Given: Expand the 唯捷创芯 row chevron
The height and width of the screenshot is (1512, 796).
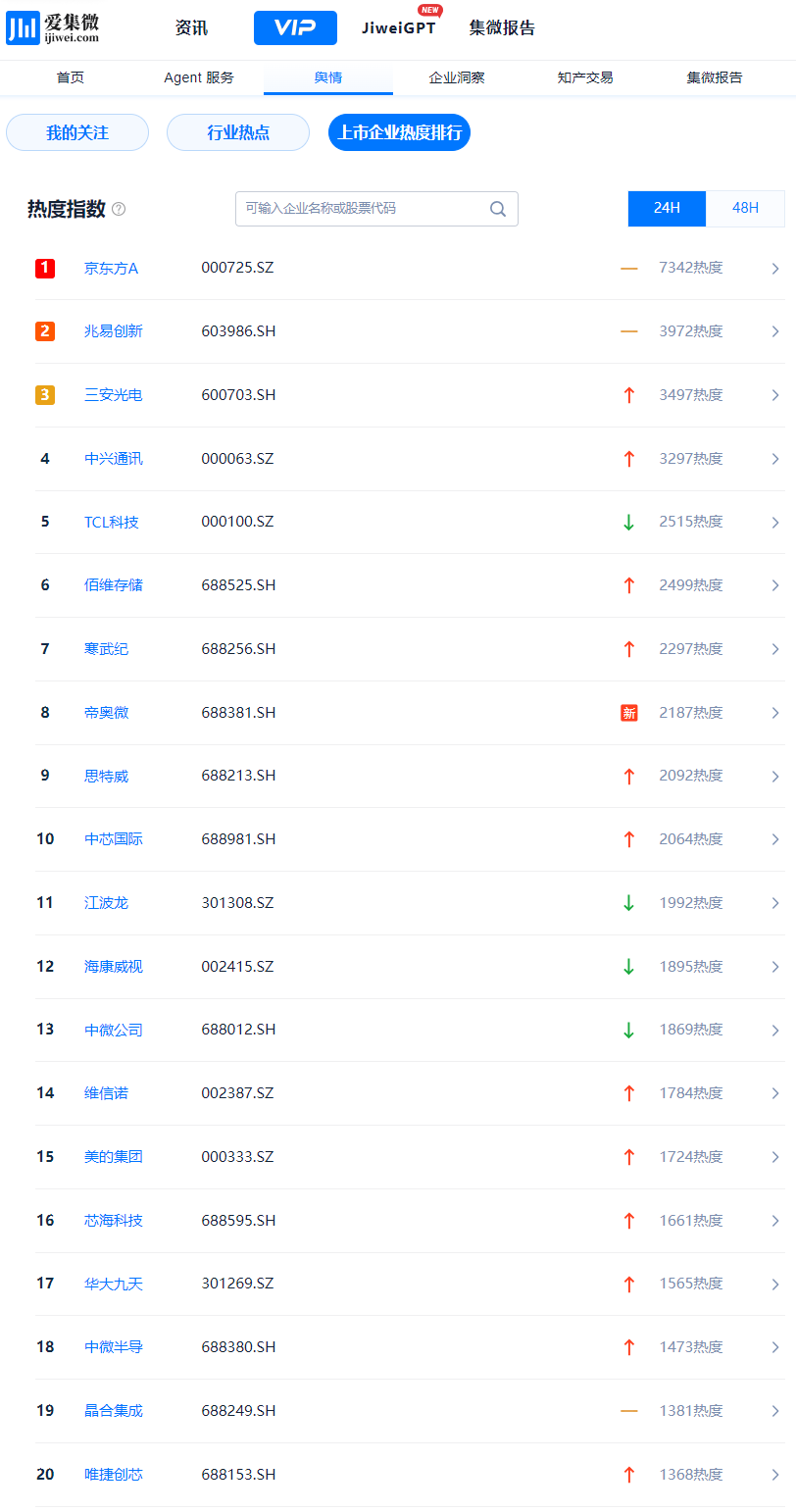Looking at the screenshot, I should pos(774,1475).
